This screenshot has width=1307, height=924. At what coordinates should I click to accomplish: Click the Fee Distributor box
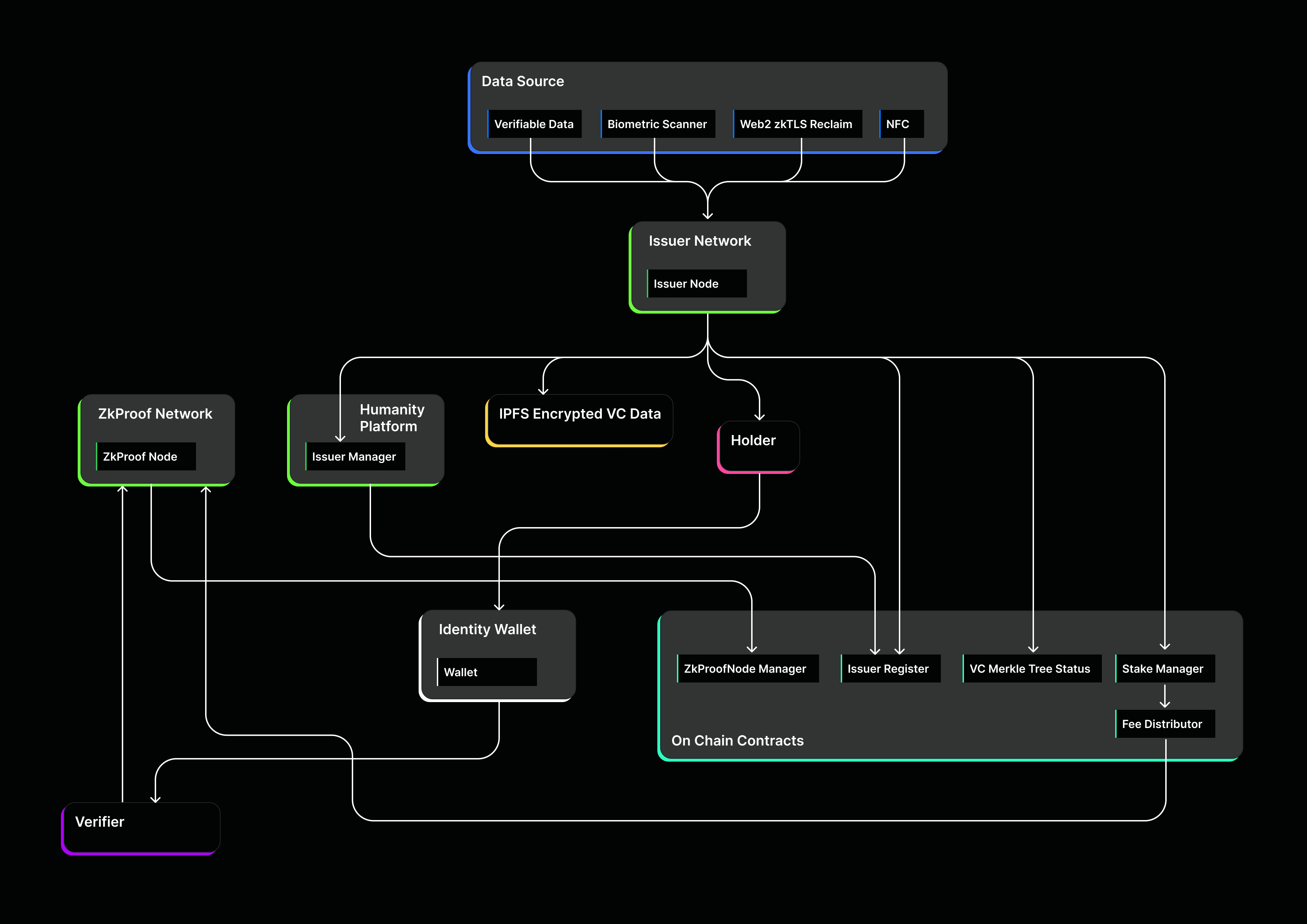tap(1164, 724)
